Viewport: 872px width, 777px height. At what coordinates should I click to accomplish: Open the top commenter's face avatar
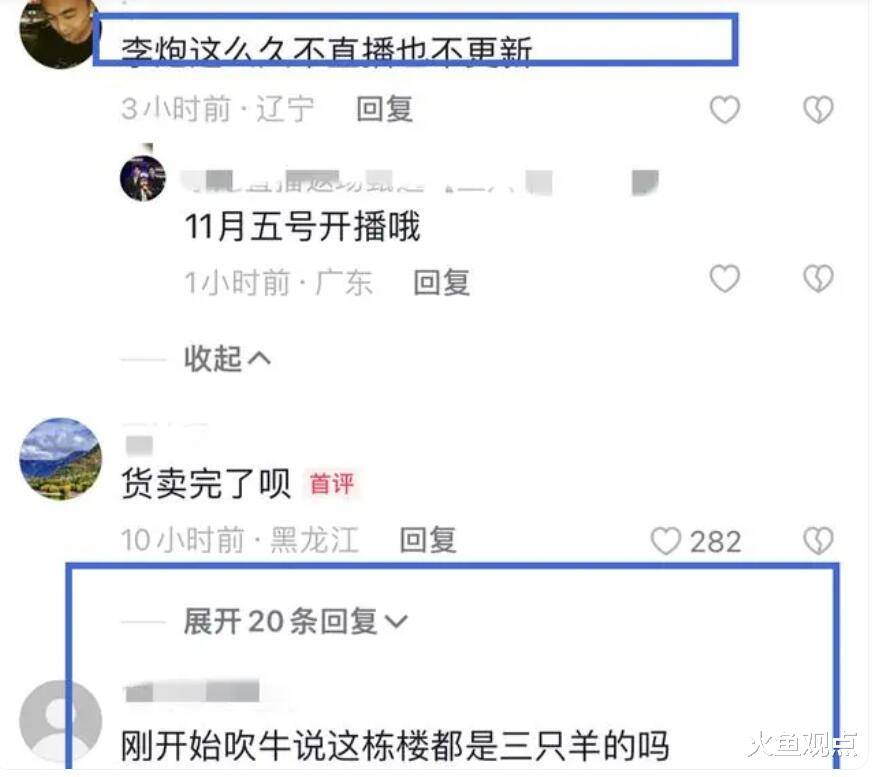tap(56, 33)
